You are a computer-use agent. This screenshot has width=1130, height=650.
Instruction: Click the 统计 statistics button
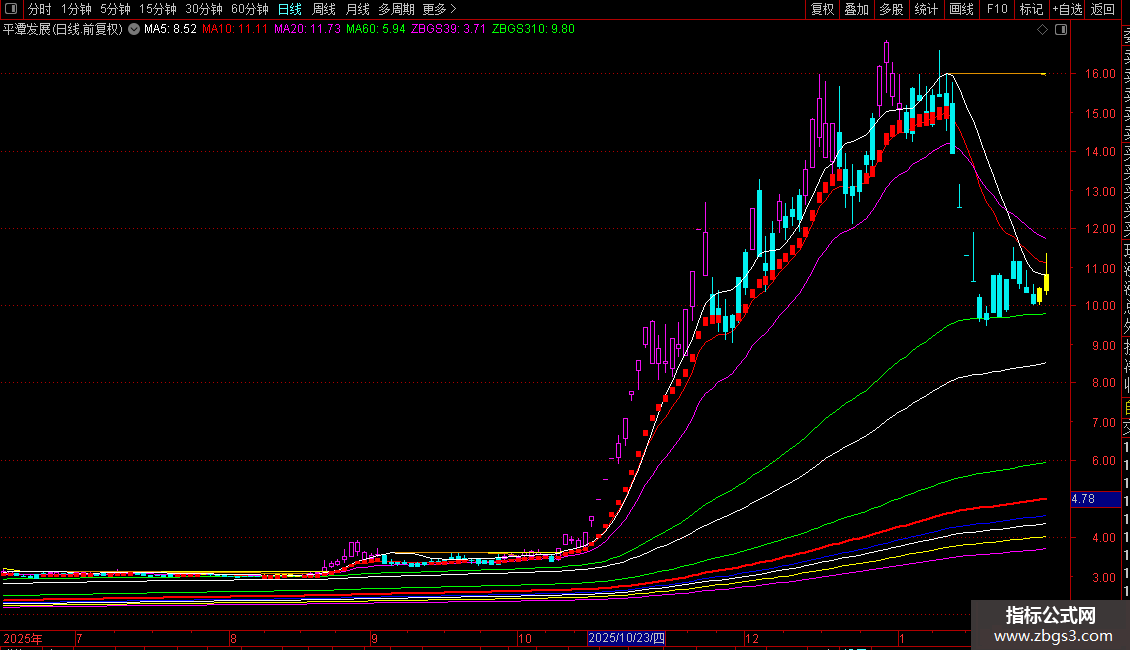pyautogui.click(x=926, y=9)
